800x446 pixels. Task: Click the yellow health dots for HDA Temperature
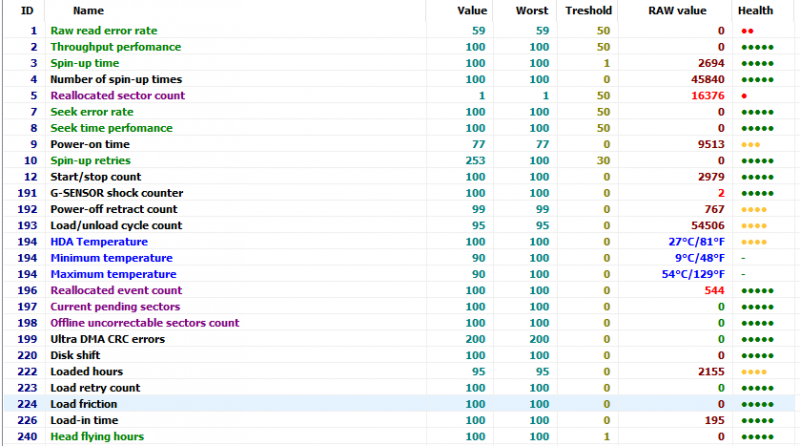754,242
